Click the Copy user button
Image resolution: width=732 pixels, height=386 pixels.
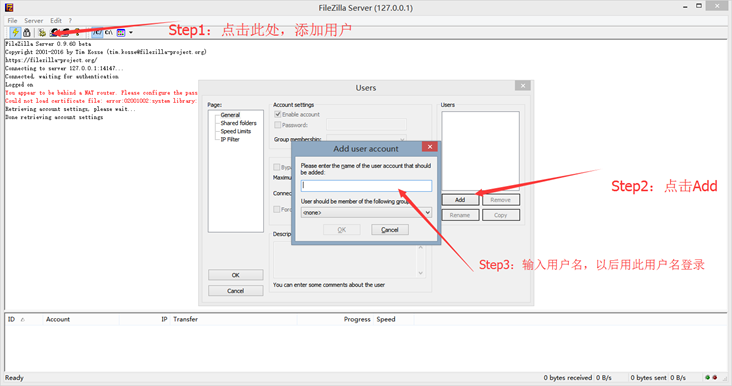(500, 215)
